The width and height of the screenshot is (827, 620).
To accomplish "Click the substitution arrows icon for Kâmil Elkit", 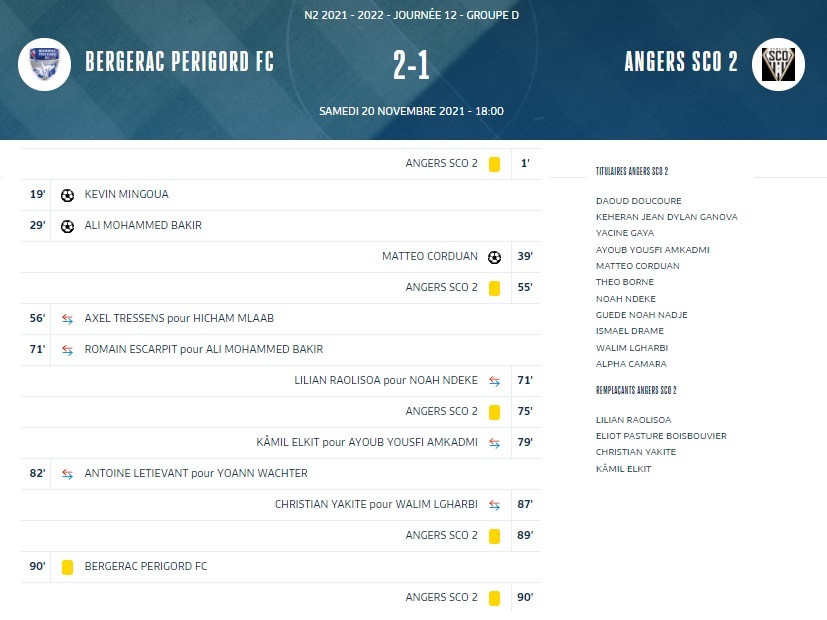I will [x=494, y=443].
